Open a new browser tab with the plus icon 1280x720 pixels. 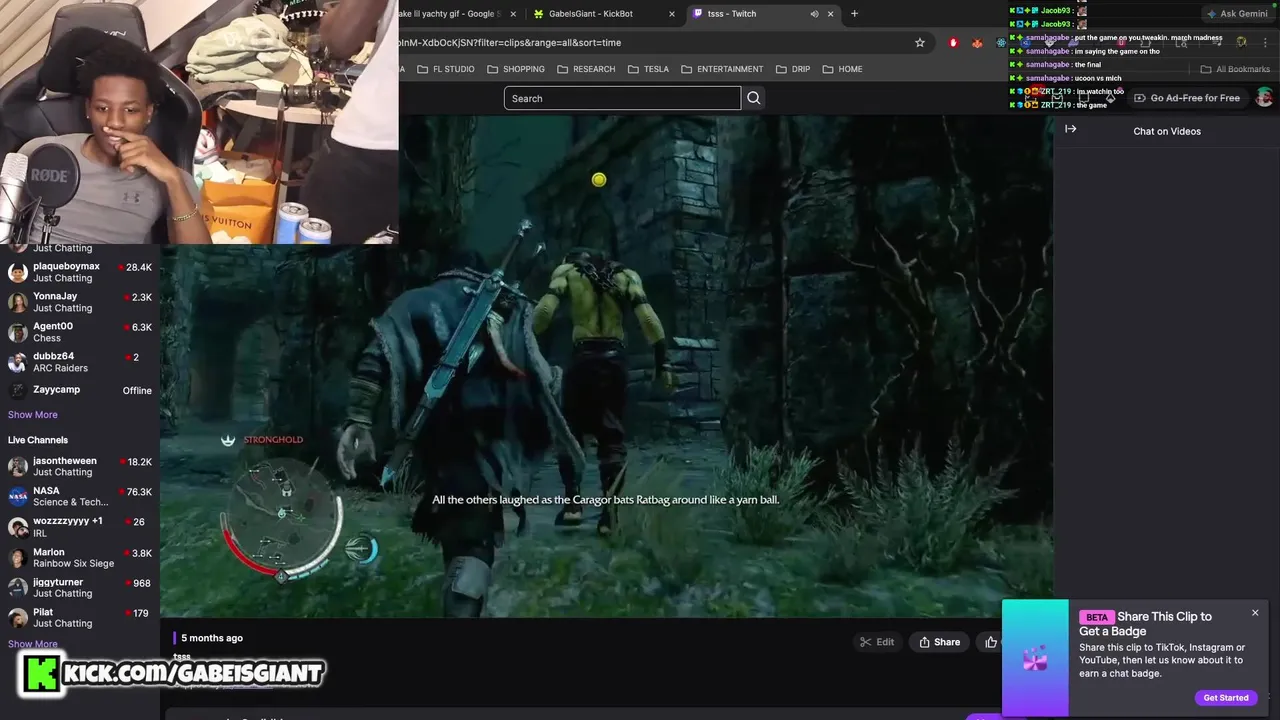click(854, 14)
